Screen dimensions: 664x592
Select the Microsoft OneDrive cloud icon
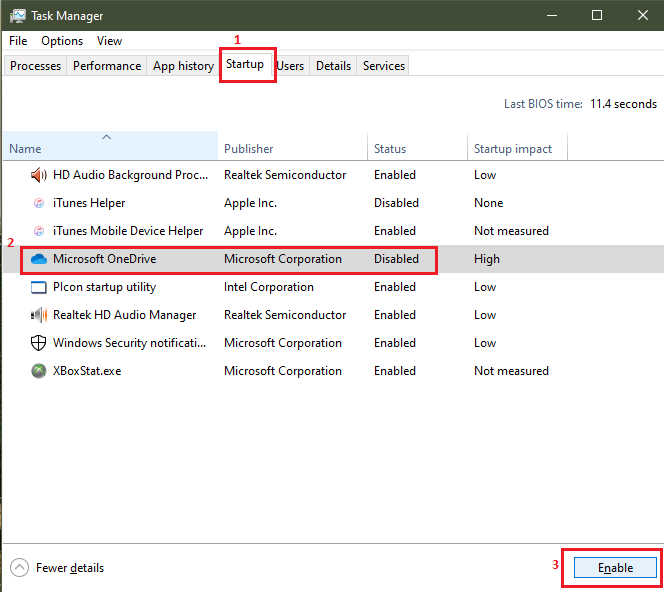click(x=39, y=259)
